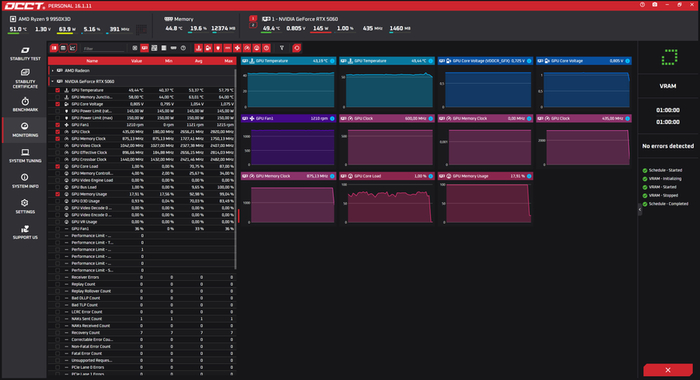Click the green VRAM test icon

pyautogui.click(x=669, y=57)
